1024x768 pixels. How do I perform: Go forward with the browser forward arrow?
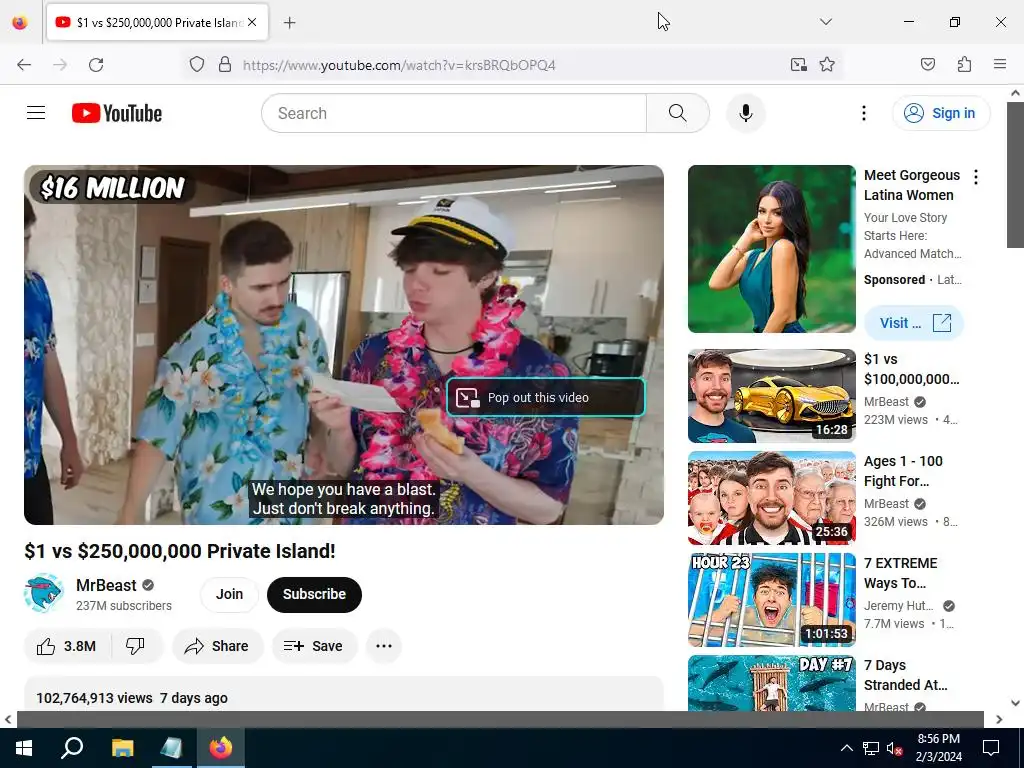tap(60, 65)
